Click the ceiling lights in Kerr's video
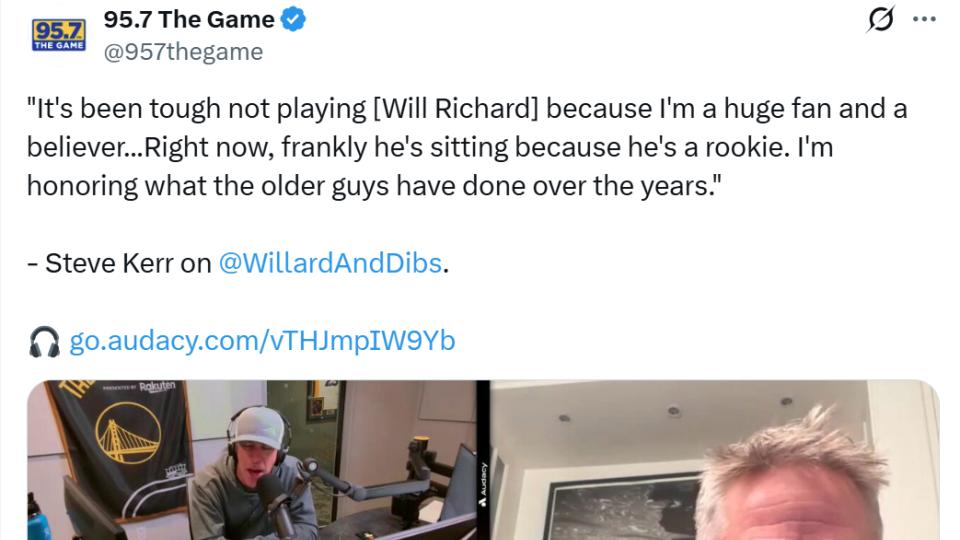This screenshot has width=960, height=540. [x=674, y=411]
